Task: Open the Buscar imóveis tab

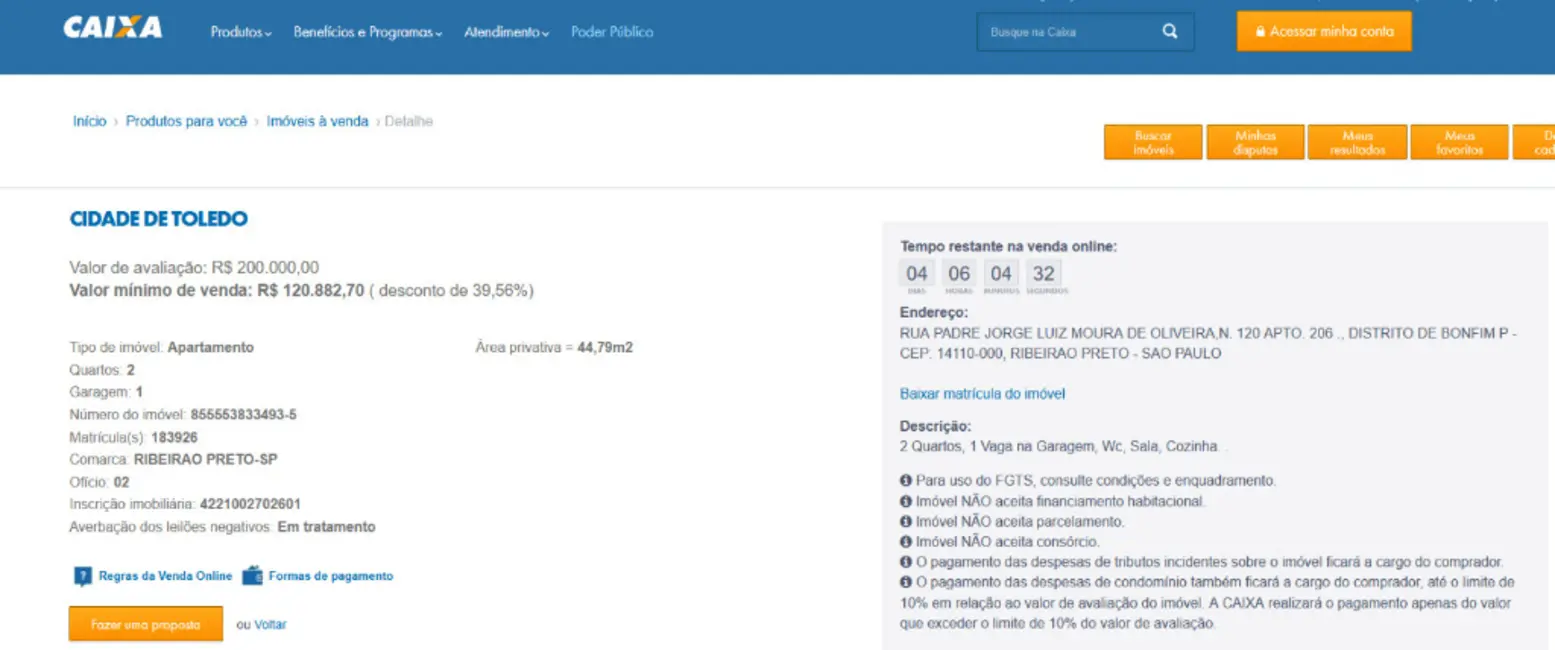Action: 1152,142
